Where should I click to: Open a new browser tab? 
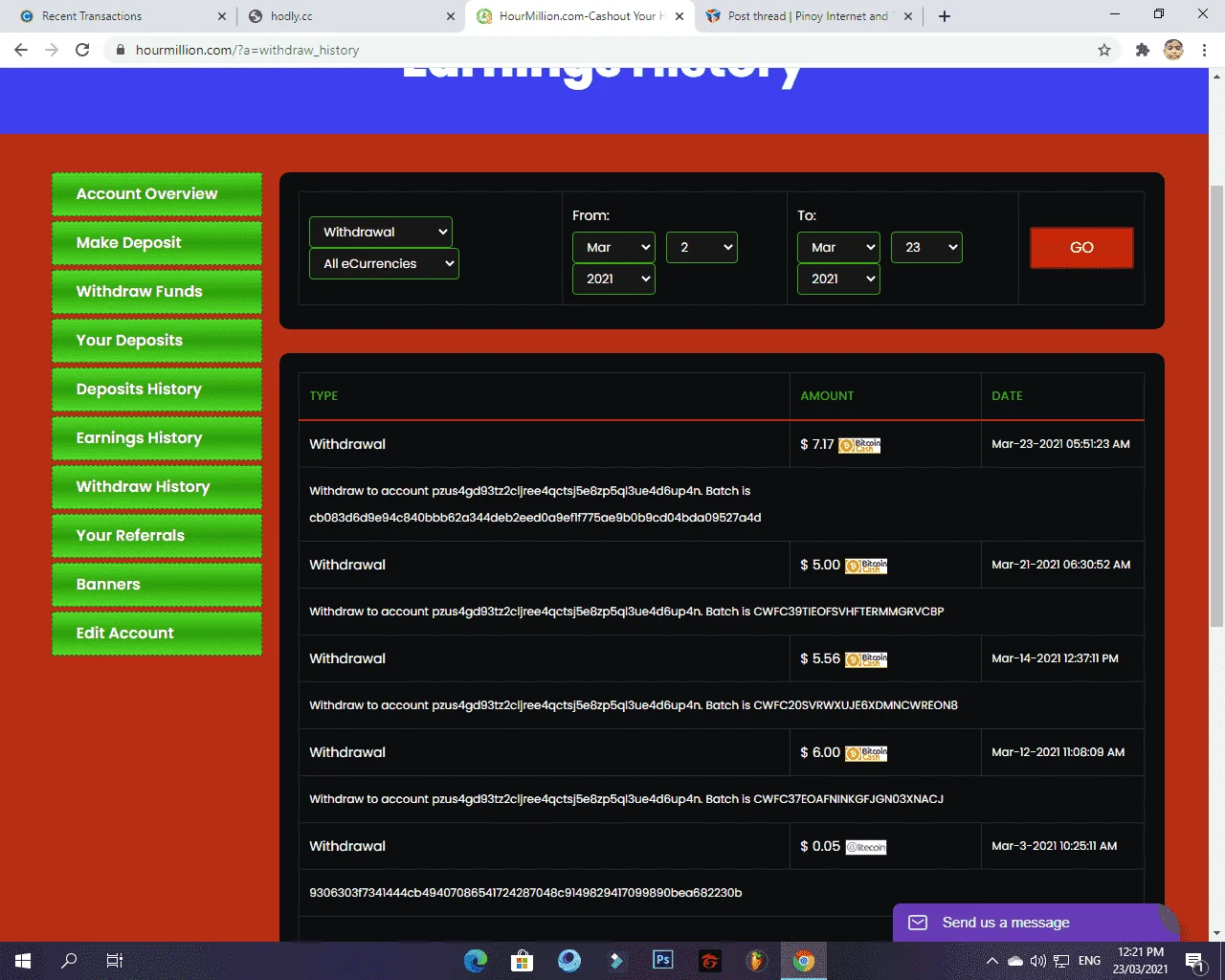click(945, 16)
